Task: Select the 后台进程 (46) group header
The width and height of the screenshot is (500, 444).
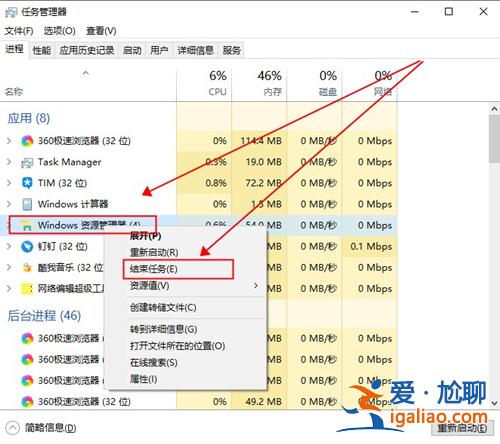Action: [44, 316]
